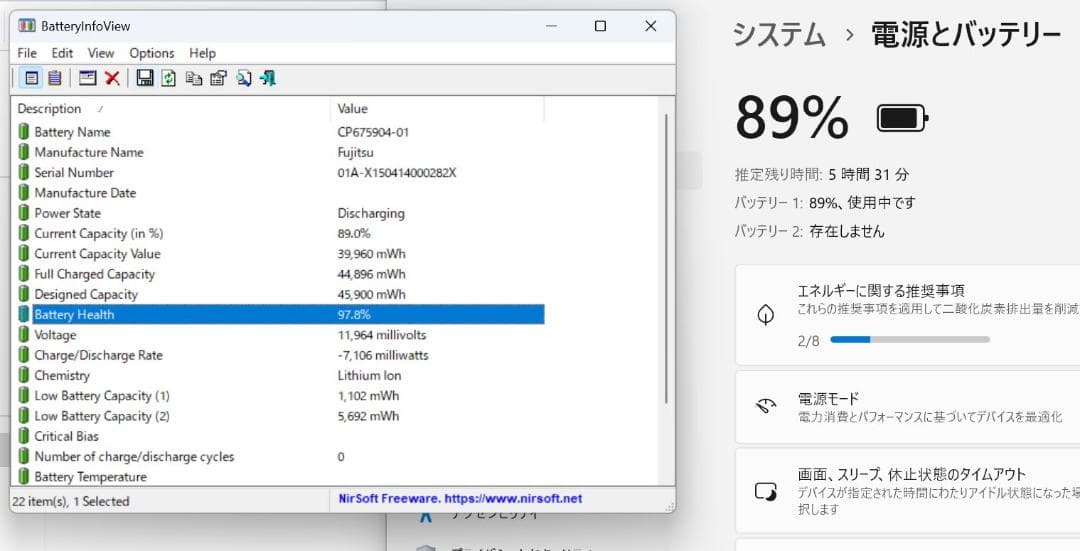Sort by the Value column header

(x=437, y=109)
